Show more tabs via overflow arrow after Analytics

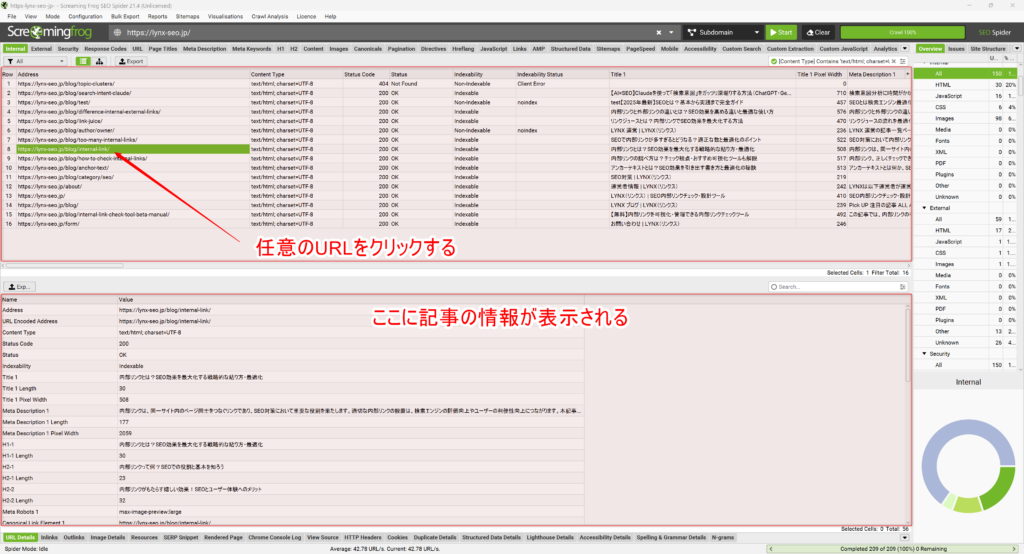pos(904,48)
